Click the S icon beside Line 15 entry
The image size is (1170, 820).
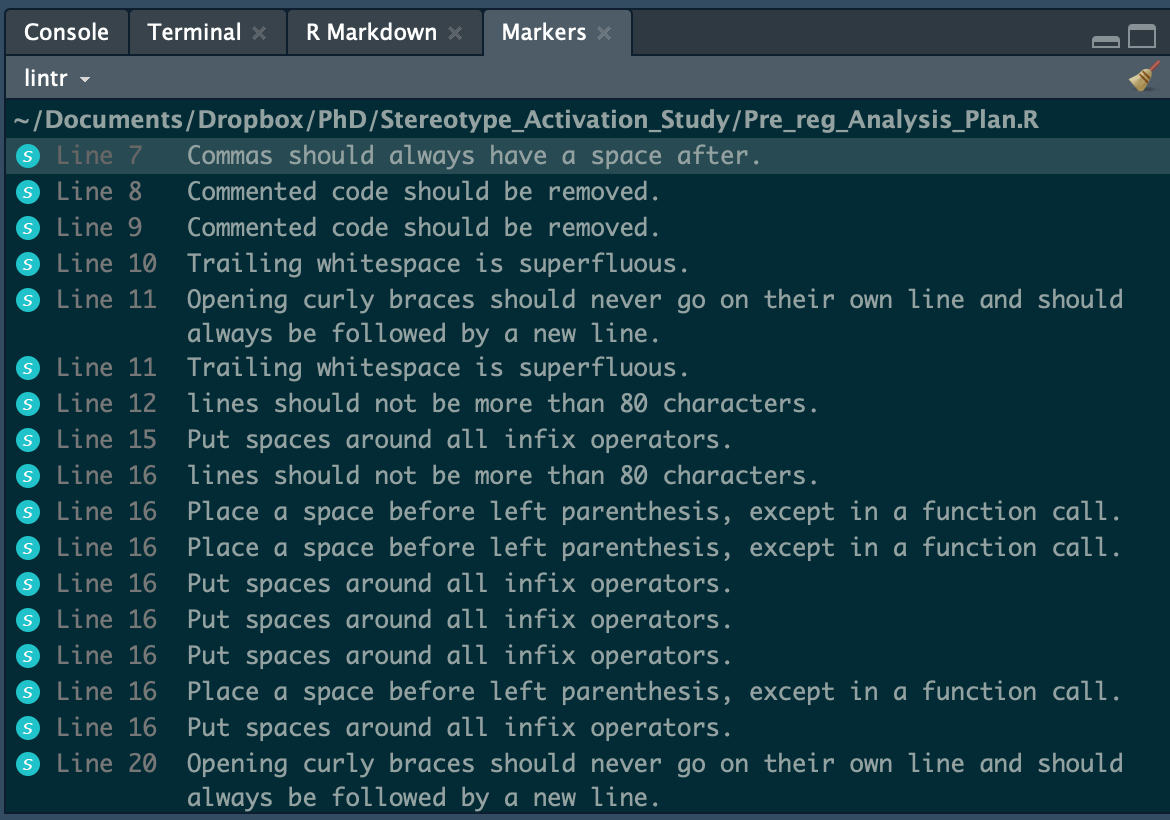click(x=27, y=439)
